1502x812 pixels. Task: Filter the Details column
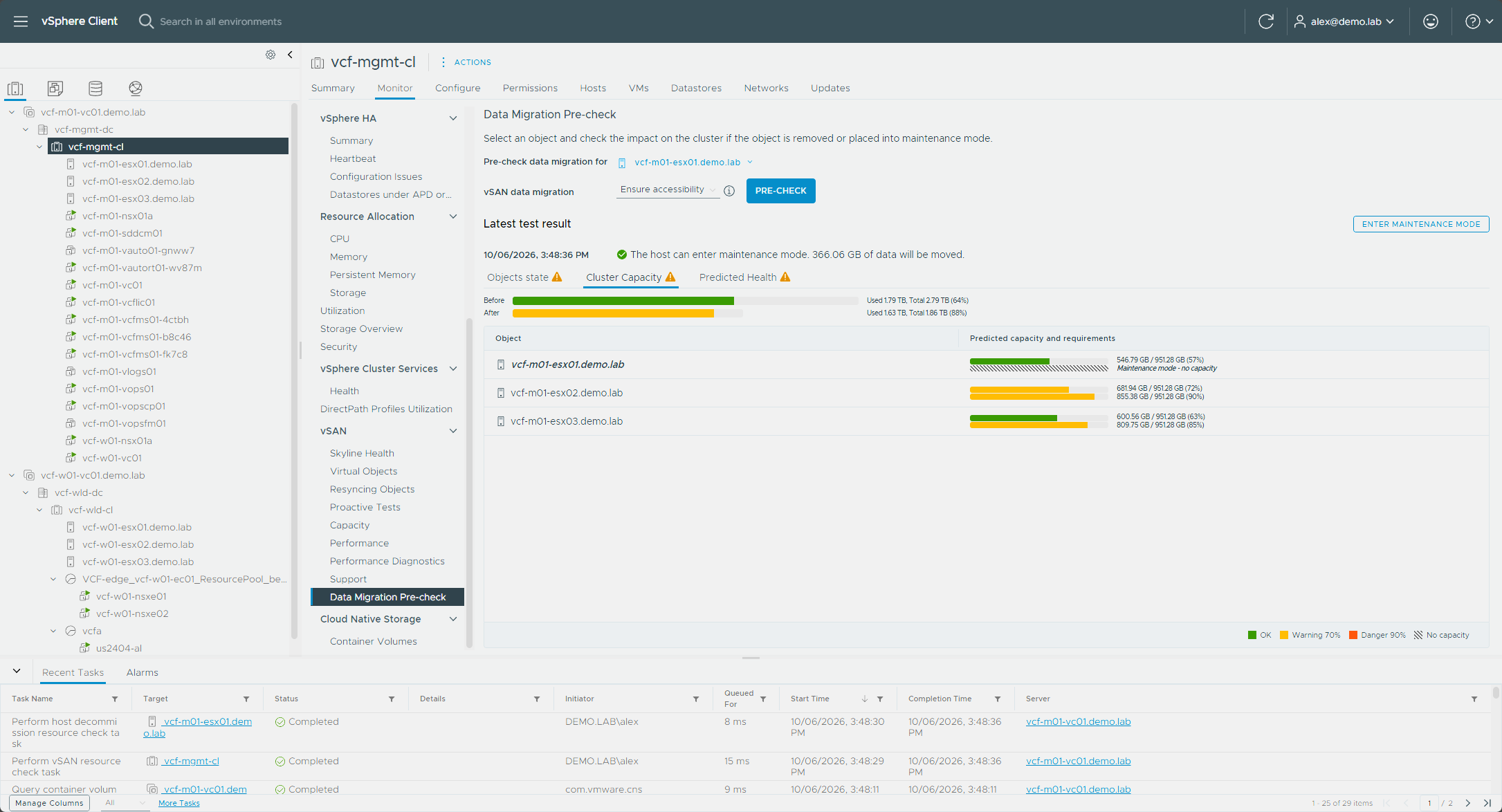[537, 699]
